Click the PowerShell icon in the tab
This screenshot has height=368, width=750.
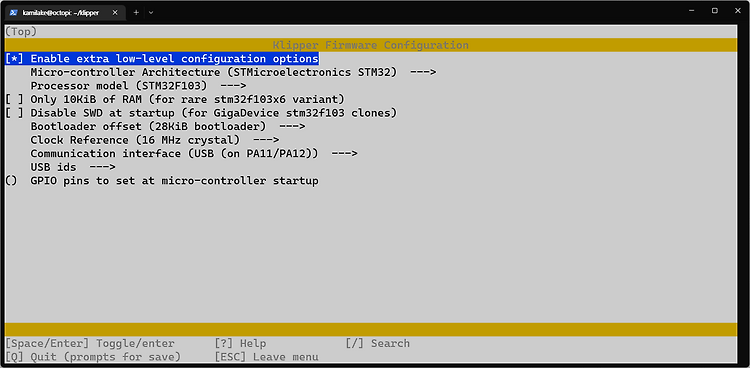pos(14,12)
